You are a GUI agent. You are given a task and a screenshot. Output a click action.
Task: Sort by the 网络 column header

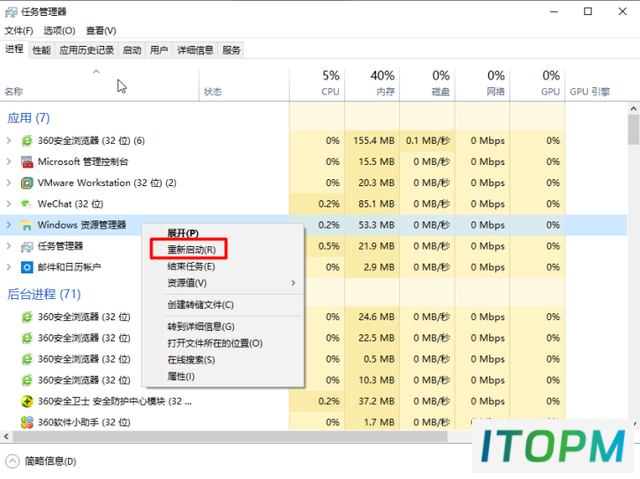[482, 85]
